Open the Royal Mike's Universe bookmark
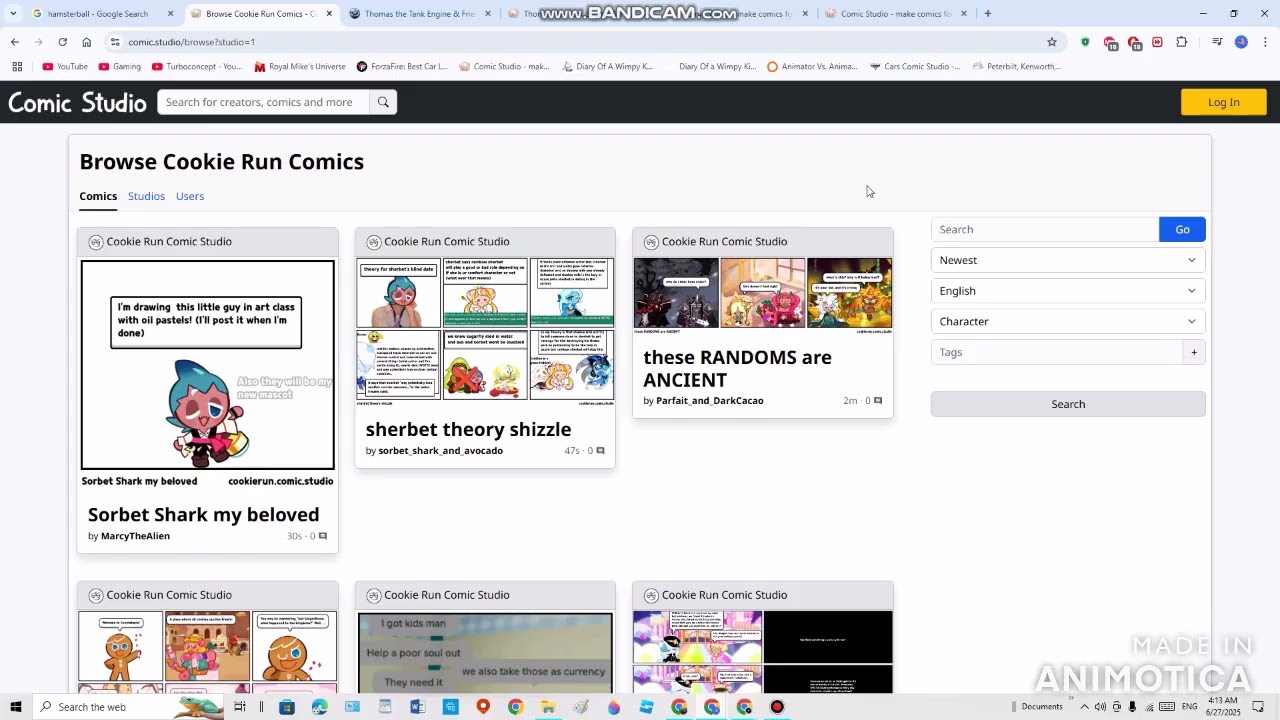This screenshot has height=720, width=1280. (300, 66)
